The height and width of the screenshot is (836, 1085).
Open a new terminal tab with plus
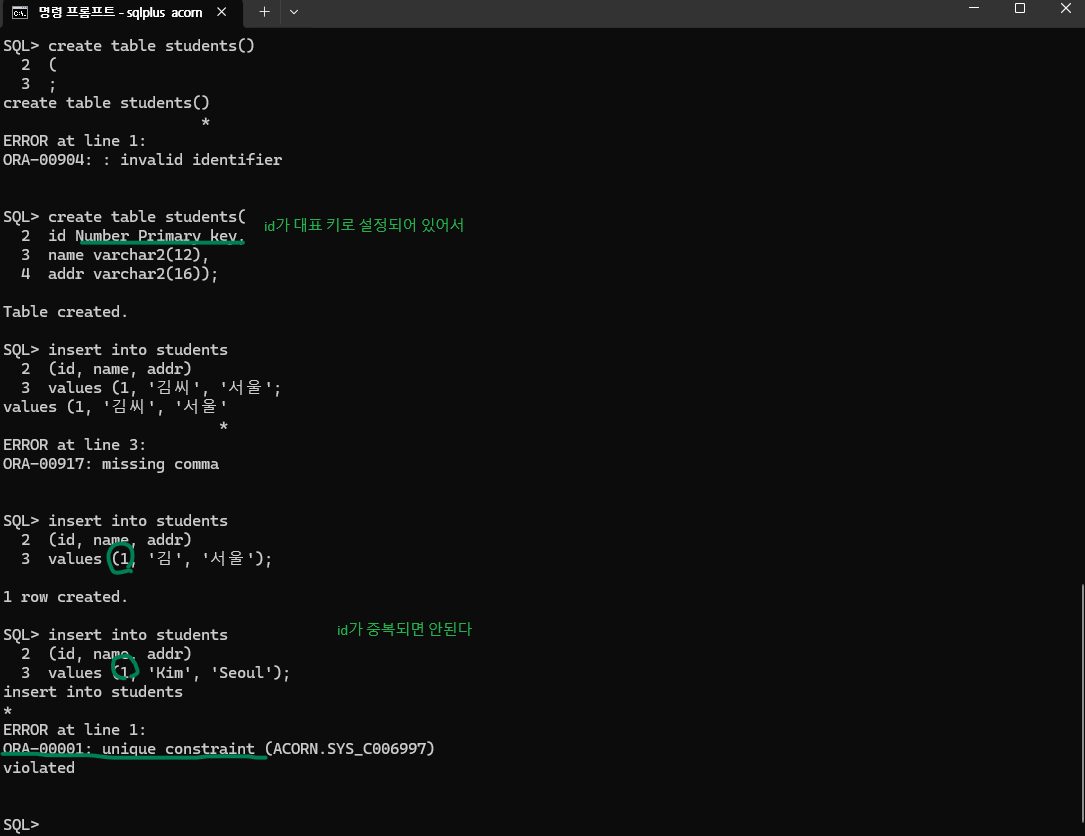(x=264, y=12)
